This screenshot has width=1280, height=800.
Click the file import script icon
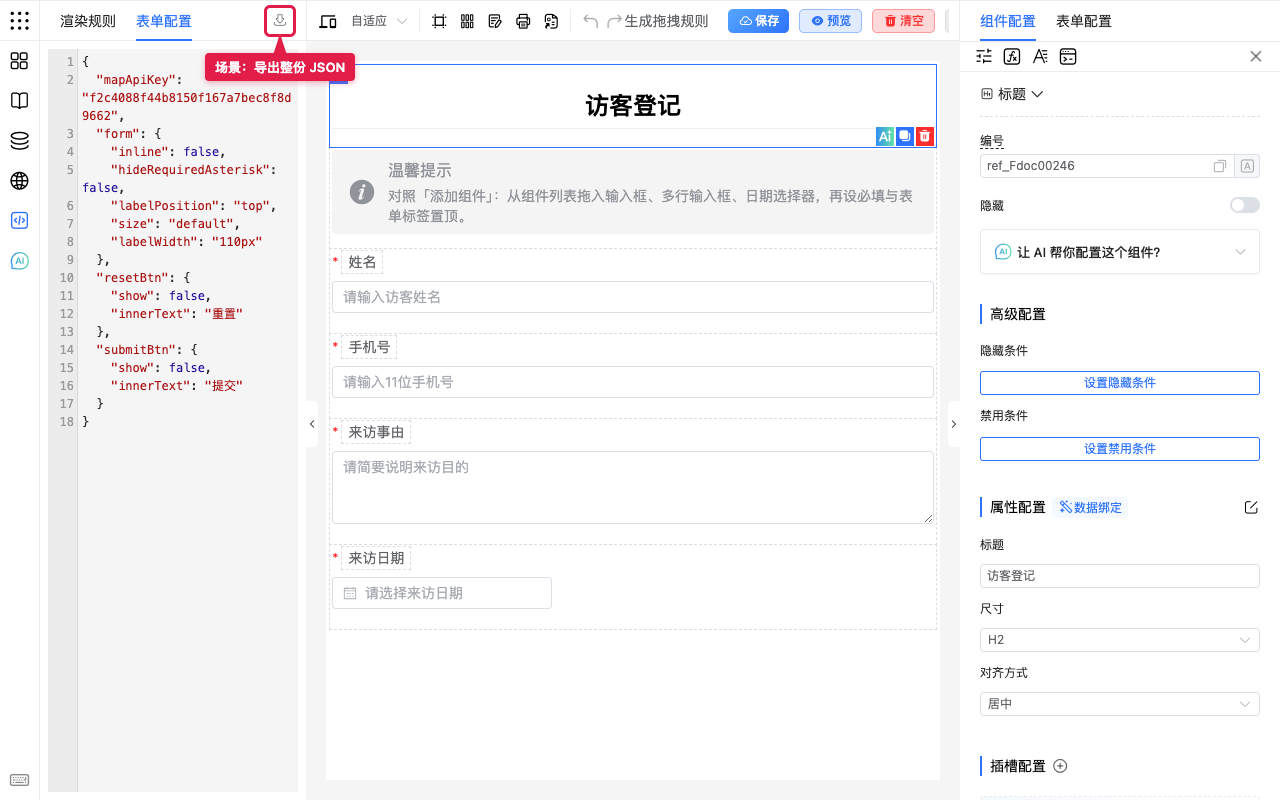551,21
